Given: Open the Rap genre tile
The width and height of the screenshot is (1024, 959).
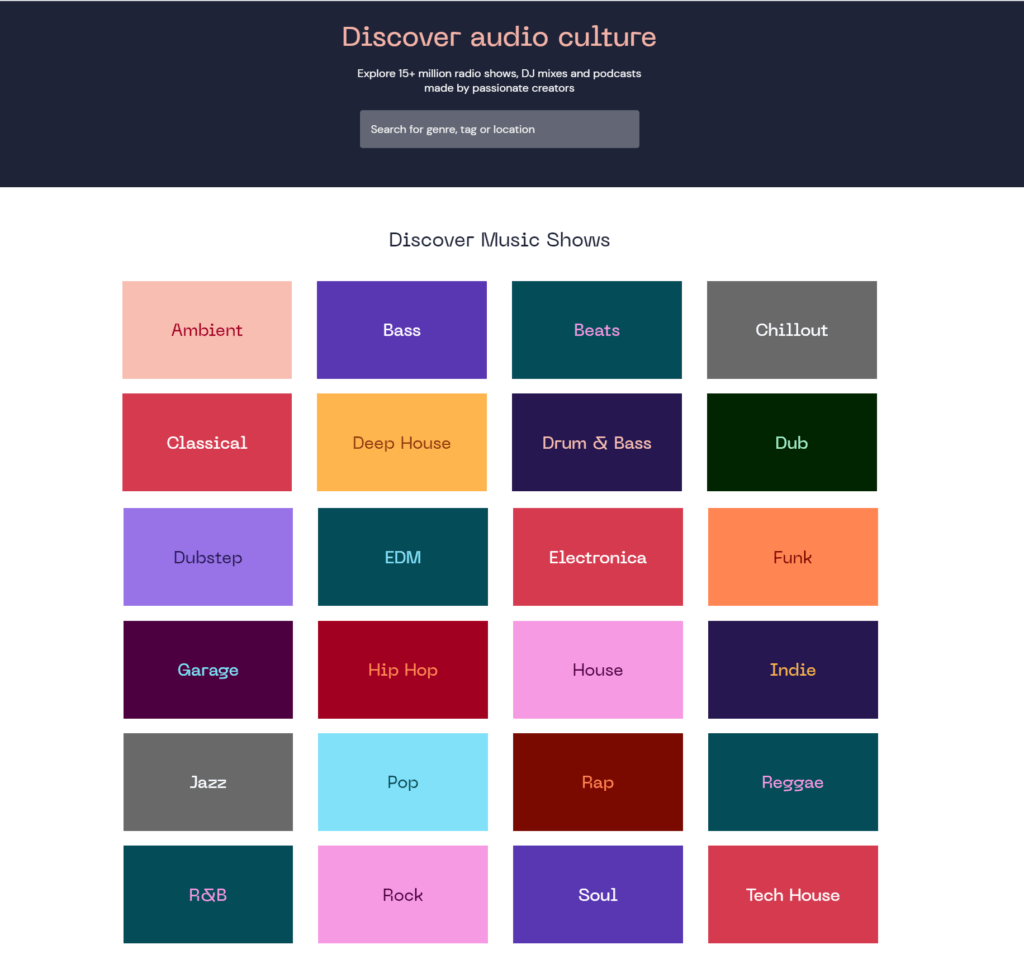Looking at the screenshot, I should (598, 782).
